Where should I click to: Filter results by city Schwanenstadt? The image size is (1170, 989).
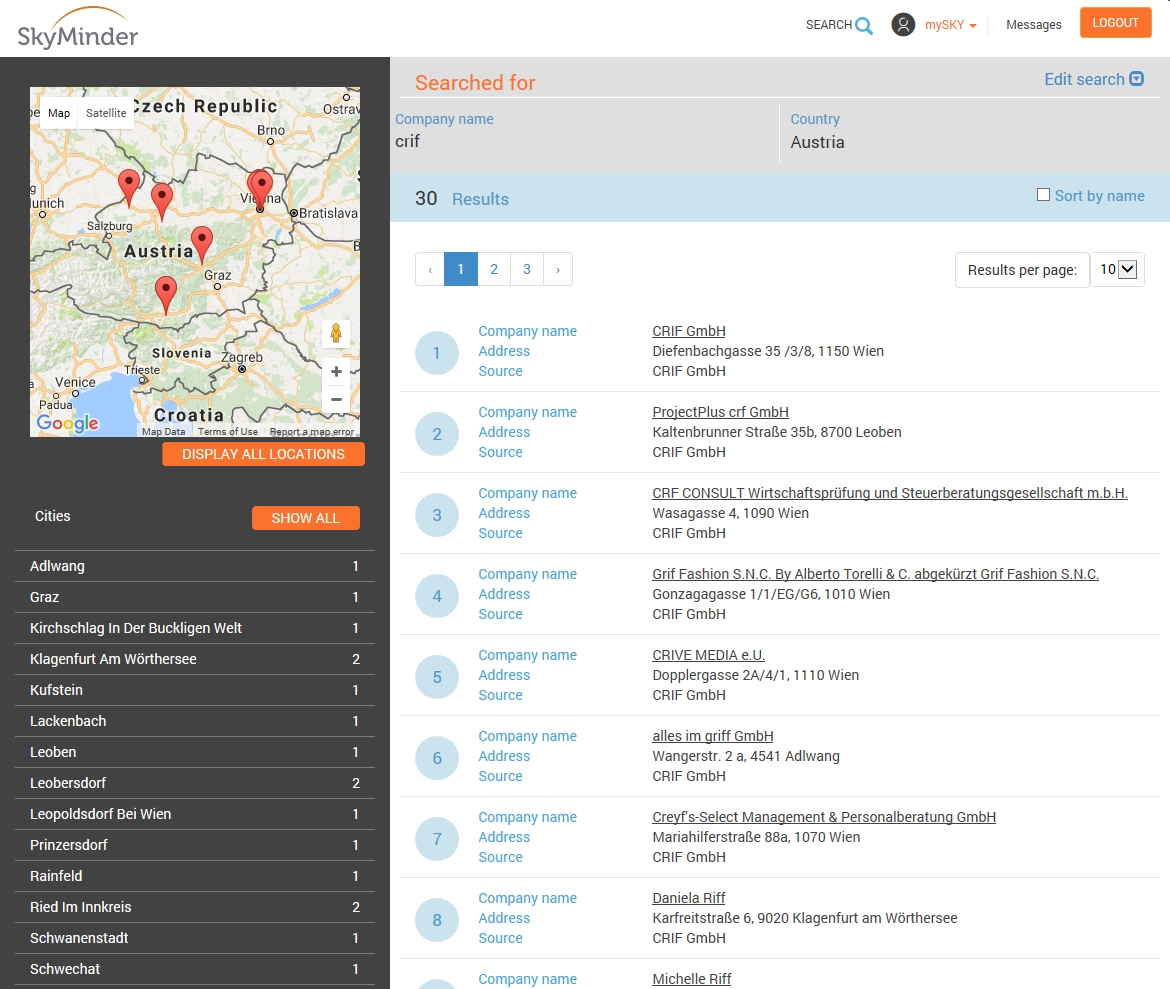click(195, 937)
